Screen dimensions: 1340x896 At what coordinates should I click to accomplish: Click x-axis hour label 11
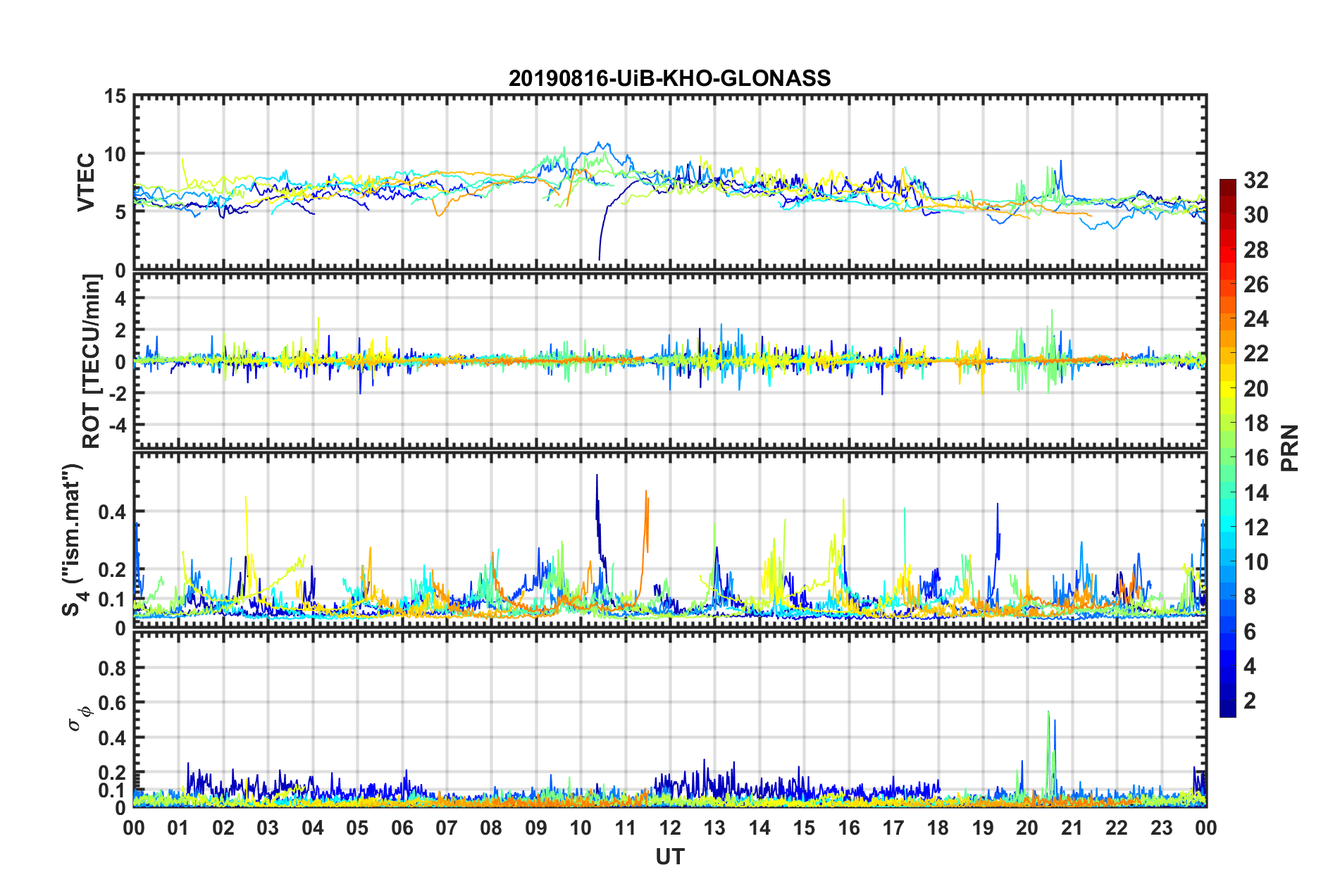(x=626, y=828)
